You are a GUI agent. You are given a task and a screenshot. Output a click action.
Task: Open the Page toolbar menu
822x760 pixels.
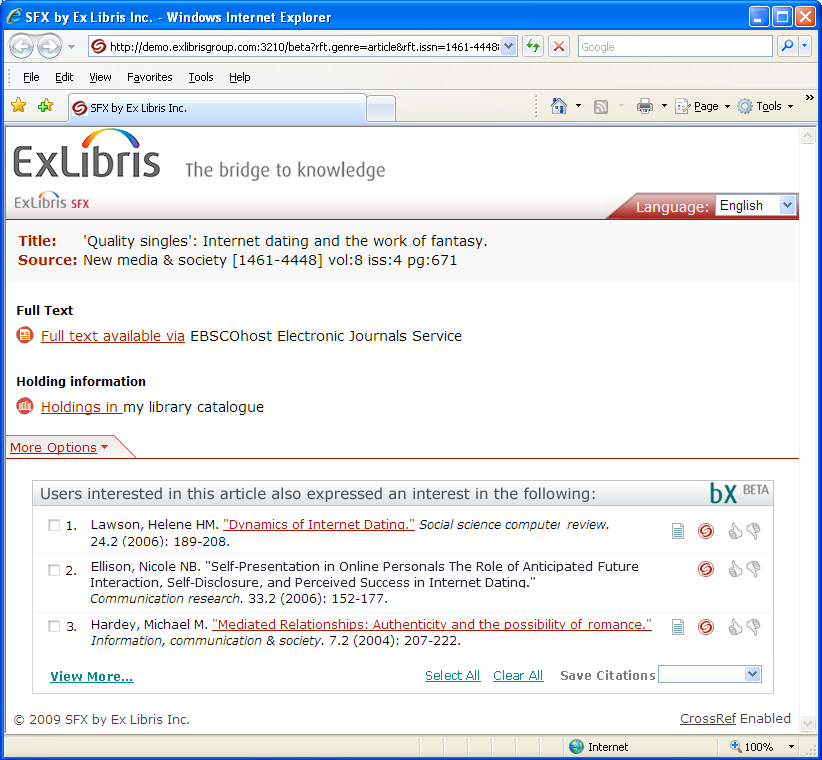pos(702,106)
